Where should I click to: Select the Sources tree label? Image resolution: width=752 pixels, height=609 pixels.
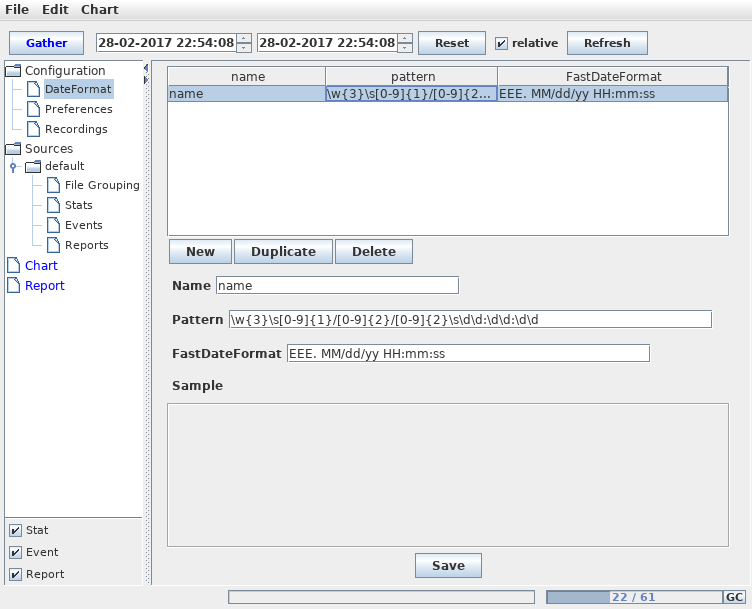(49, 149)
